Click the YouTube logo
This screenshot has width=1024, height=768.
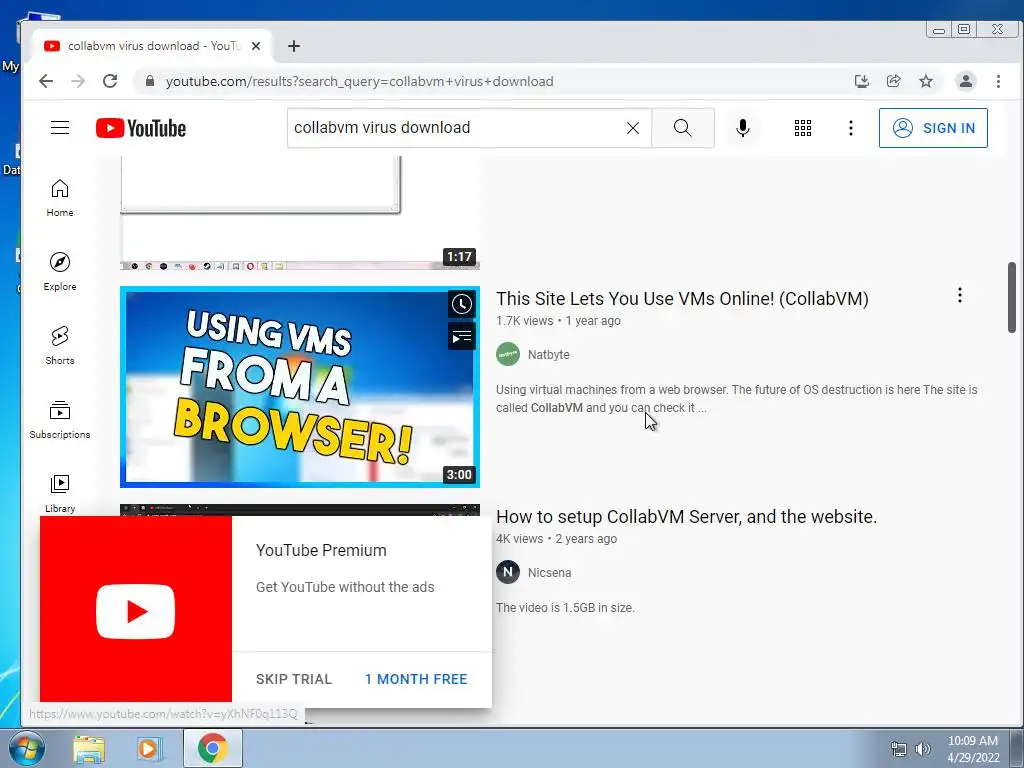140,128
